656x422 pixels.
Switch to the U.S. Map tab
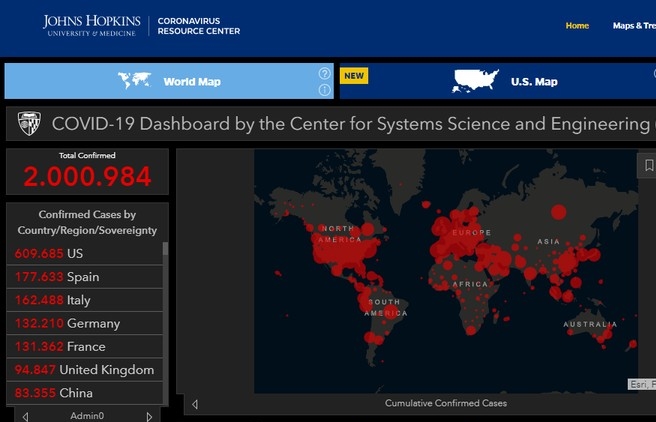pyautogui.click(x=498, y=81)
